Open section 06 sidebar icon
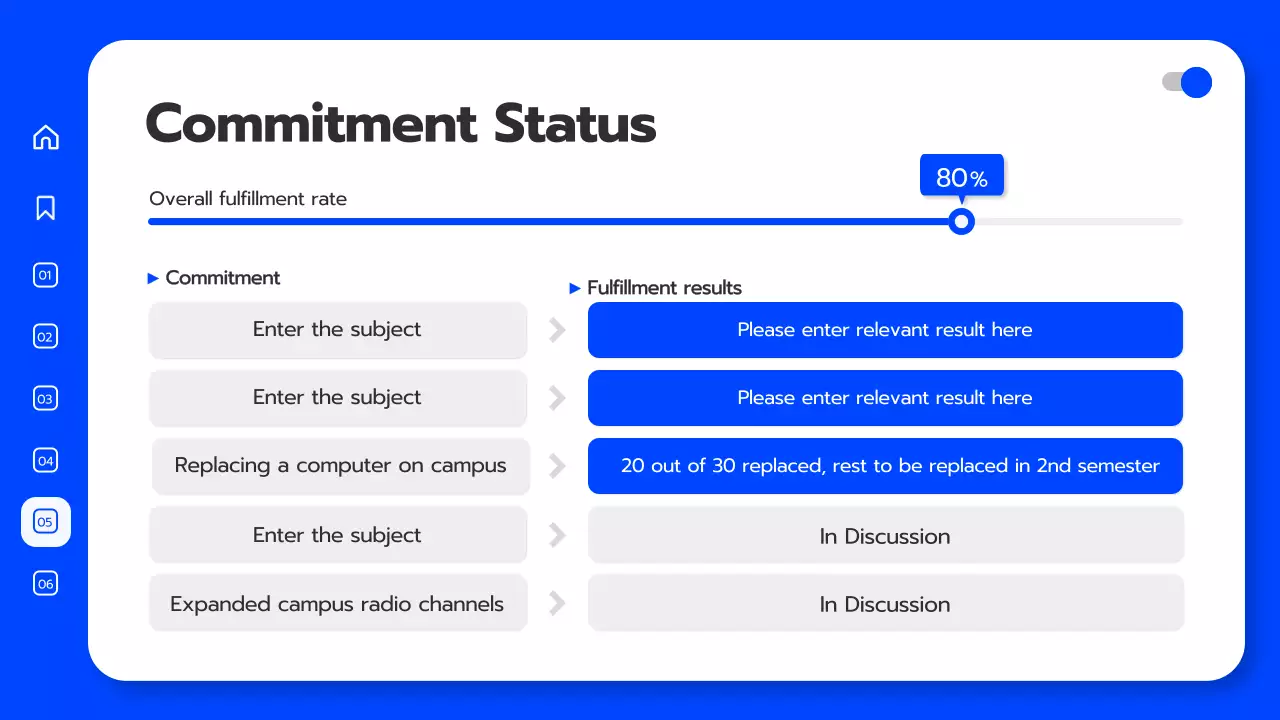The width and height of the screenshot is (1280, 720). (46, 583)
